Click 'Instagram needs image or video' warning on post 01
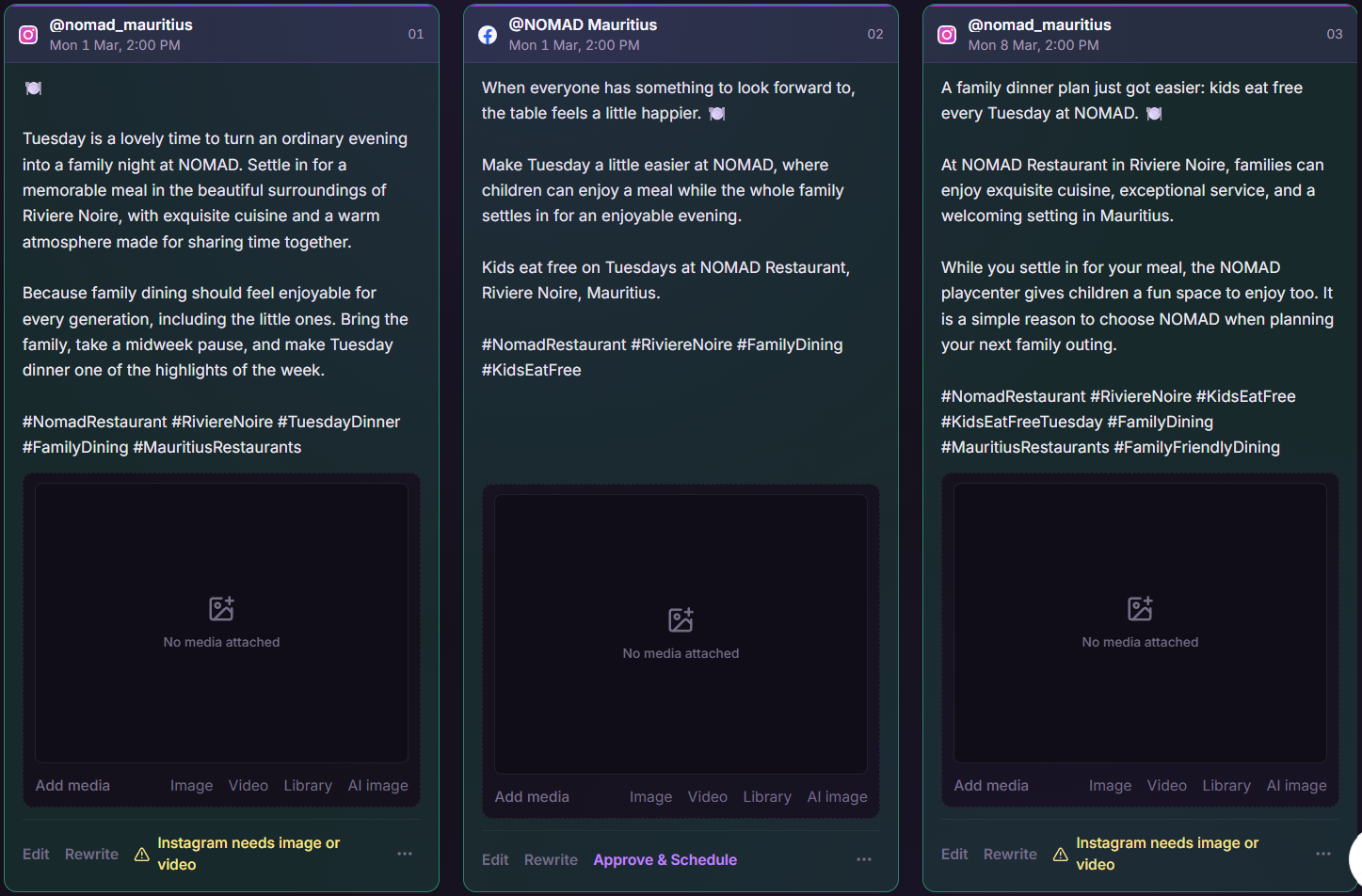The image size is (1362, 896). click(x=248, y=854)
